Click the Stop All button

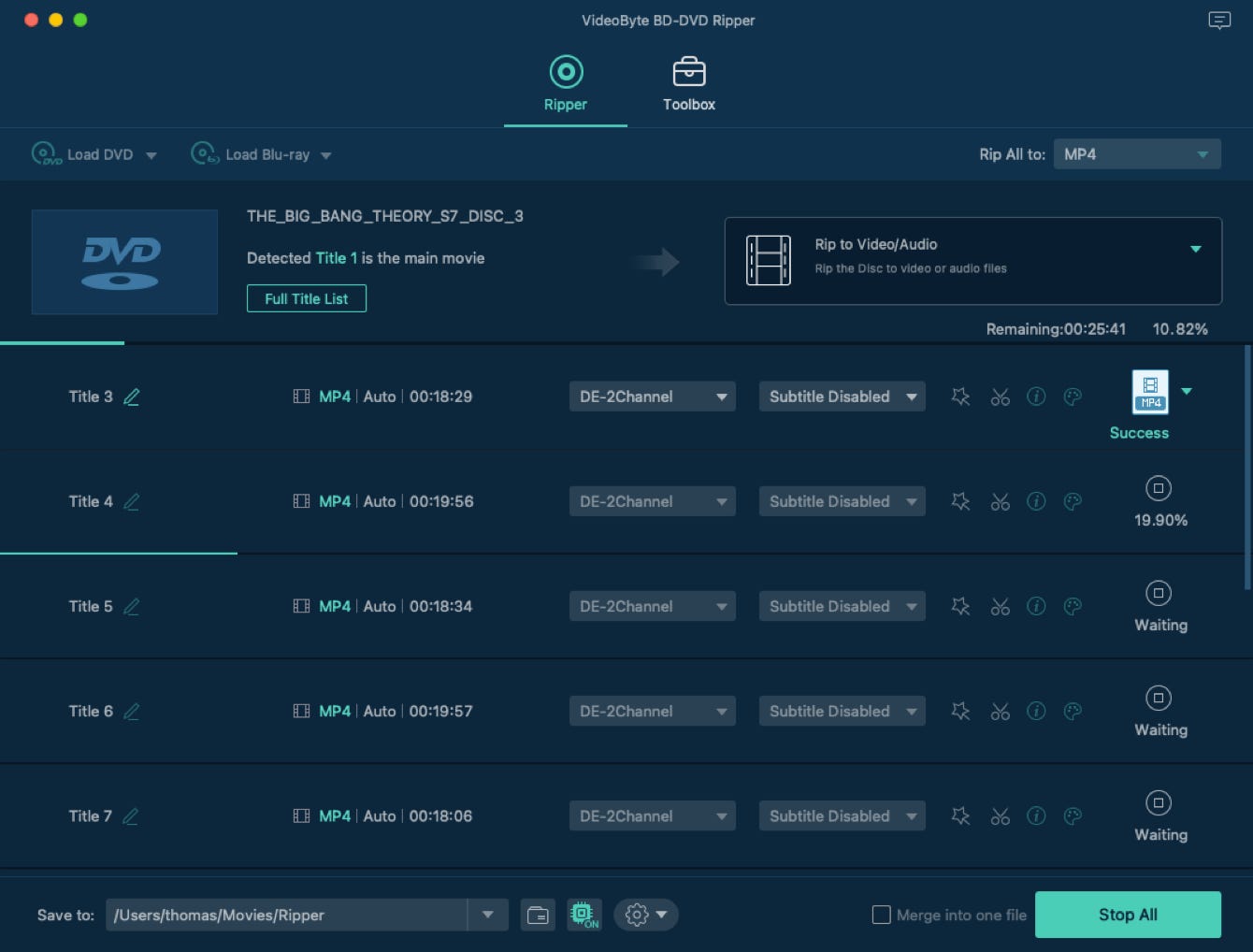pyautogui.click(x=1128, y=915)
